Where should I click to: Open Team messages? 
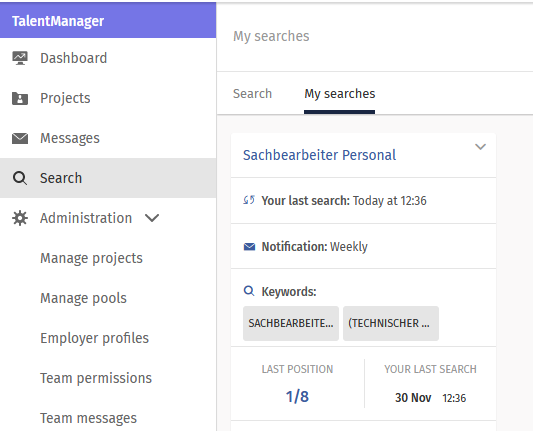click(x=88, y=418)
